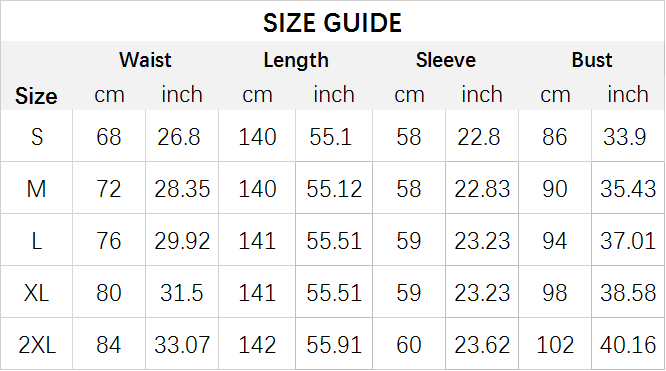This screenshot has height=371, width=666.
Task: Click the 22.8 sleeve inch cell
Action: (x=482, y=136)
